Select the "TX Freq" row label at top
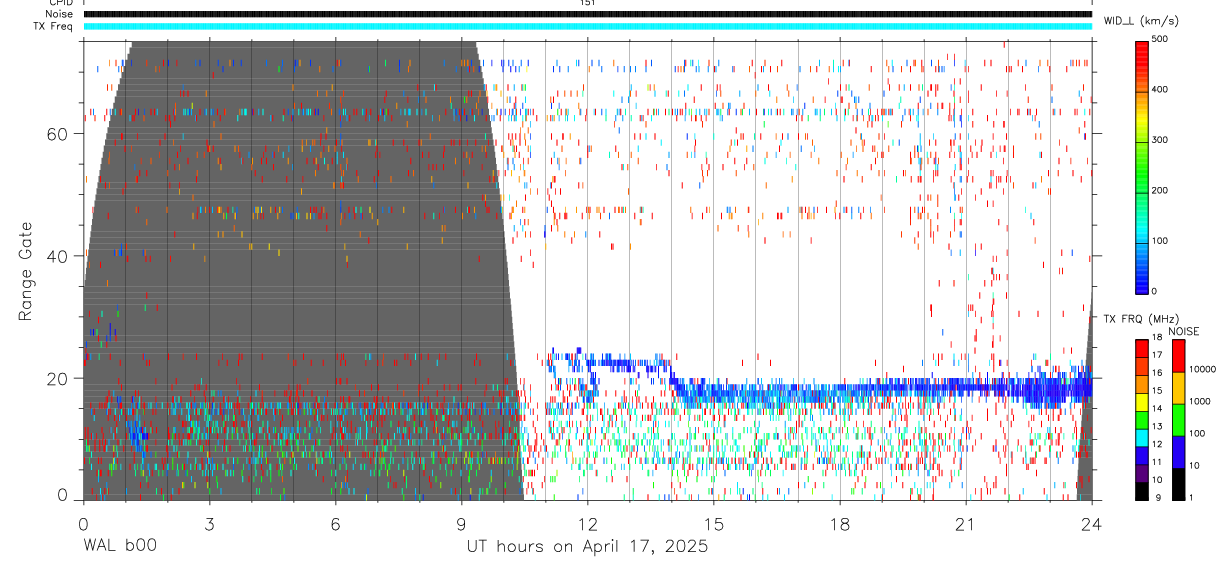This screenshot has height=567, width=1228. coord(54,26)
